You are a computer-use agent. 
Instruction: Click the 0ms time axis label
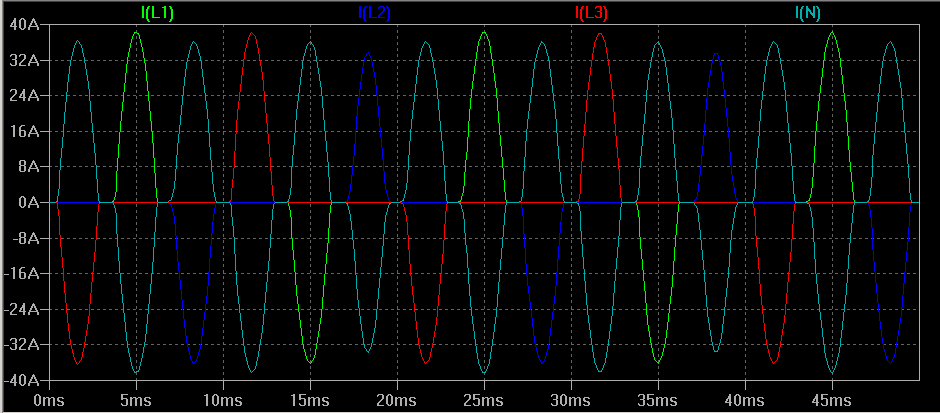[x=49, y=400]
